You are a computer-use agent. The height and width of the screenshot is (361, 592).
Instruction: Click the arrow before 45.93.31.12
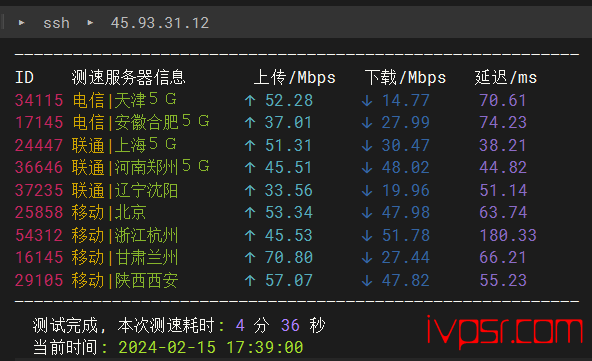(x=90, y=23)
